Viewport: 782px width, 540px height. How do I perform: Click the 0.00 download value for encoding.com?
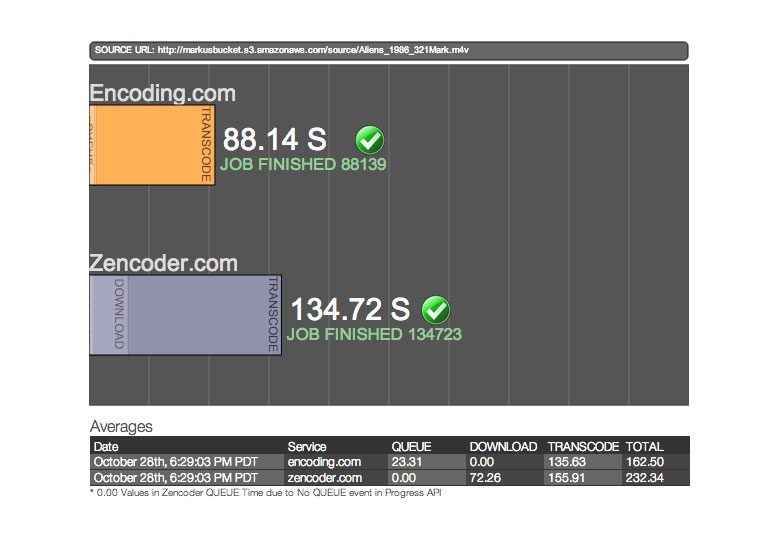[x=482, y=462]
